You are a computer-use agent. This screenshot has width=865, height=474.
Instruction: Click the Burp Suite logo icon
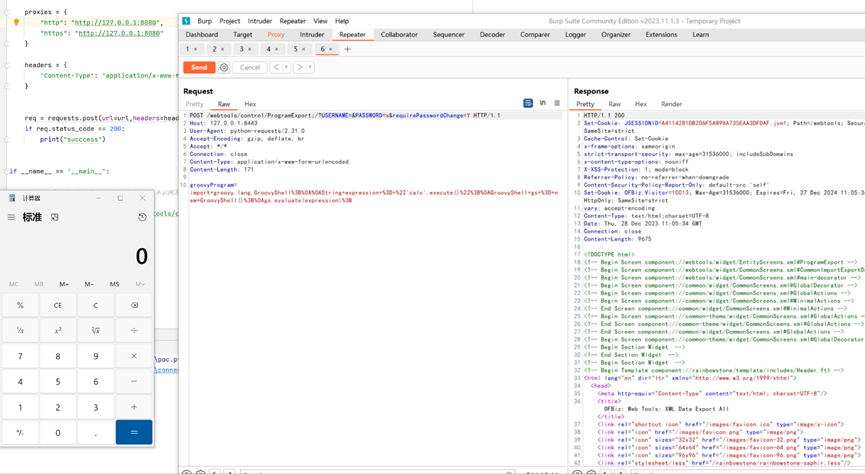pos(186,21)
